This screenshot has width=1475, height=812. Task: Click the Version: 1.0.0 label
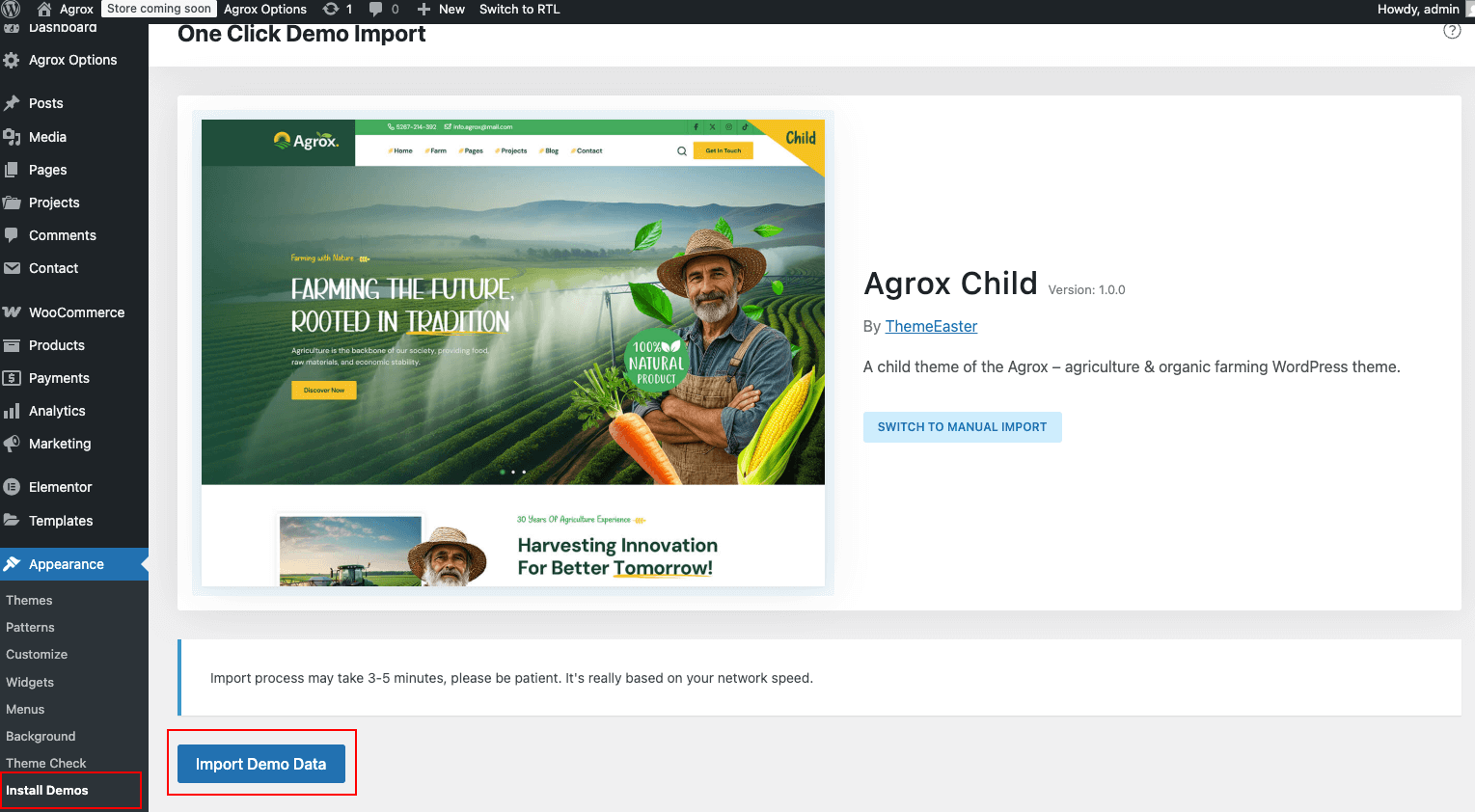(1086, 289)
